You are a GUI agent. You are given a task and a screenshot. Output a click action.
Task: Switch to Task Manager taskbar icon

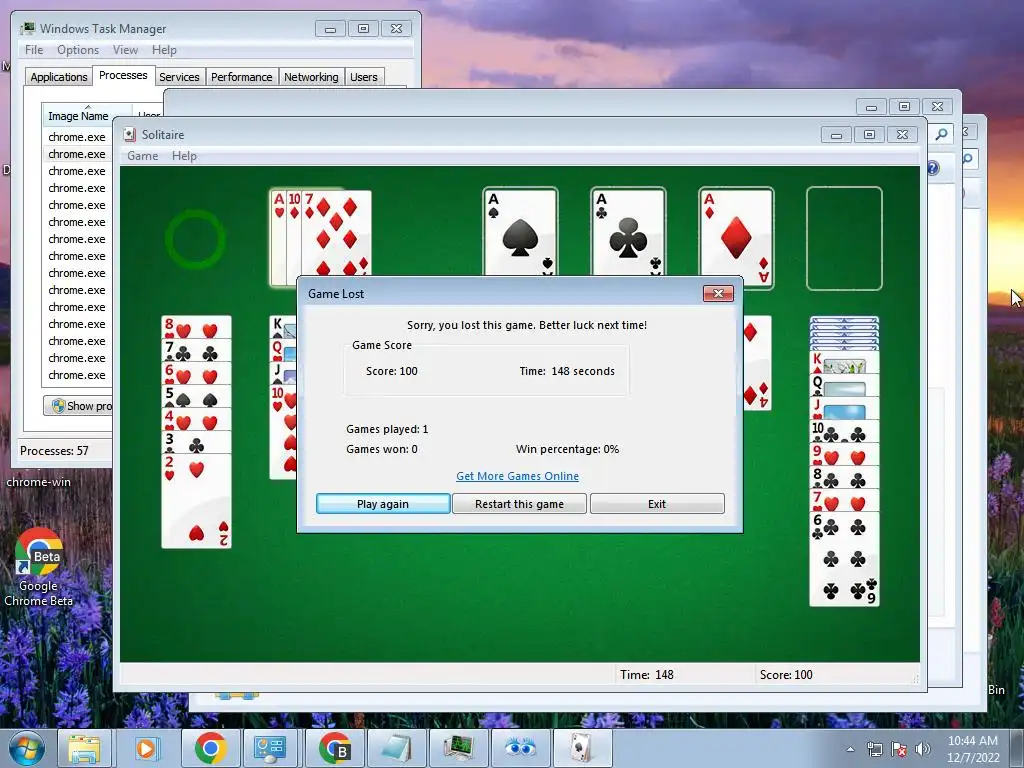[x=458, y=748]
